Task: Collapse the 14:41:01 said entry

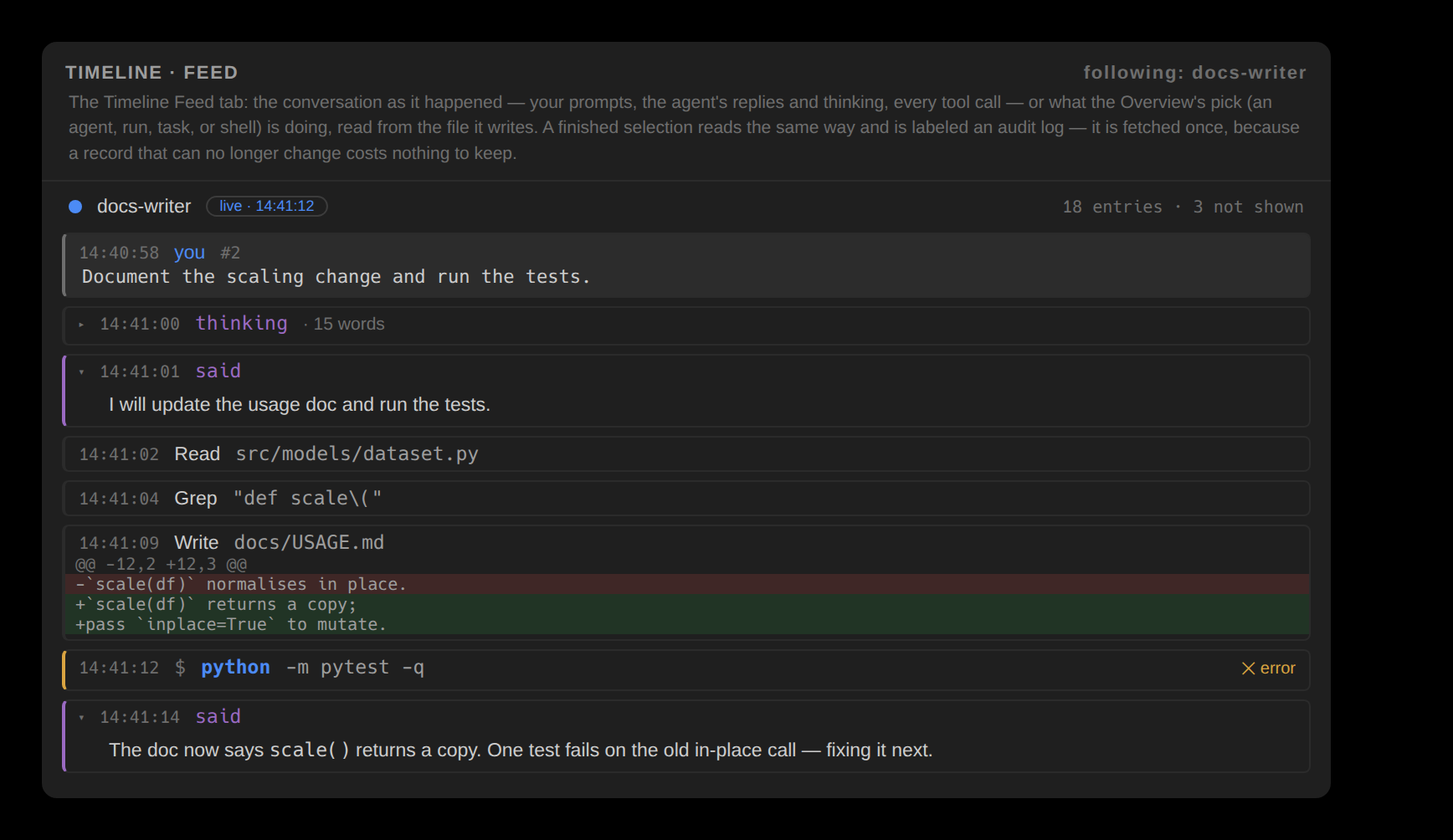Action: (81, 372)
